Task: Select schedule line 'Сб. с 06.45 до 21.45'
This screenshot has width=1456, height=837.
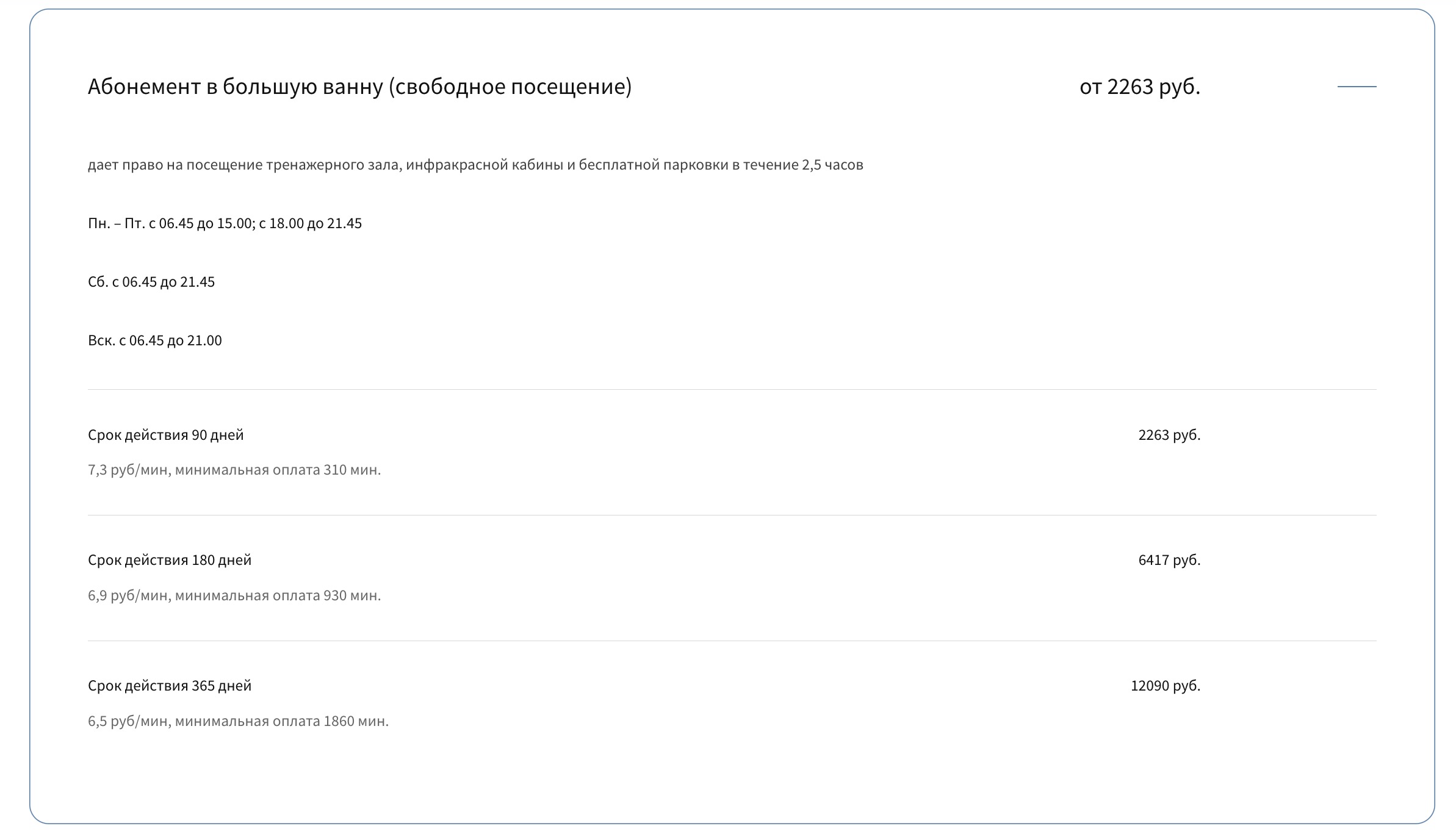Action: [151, 282]
